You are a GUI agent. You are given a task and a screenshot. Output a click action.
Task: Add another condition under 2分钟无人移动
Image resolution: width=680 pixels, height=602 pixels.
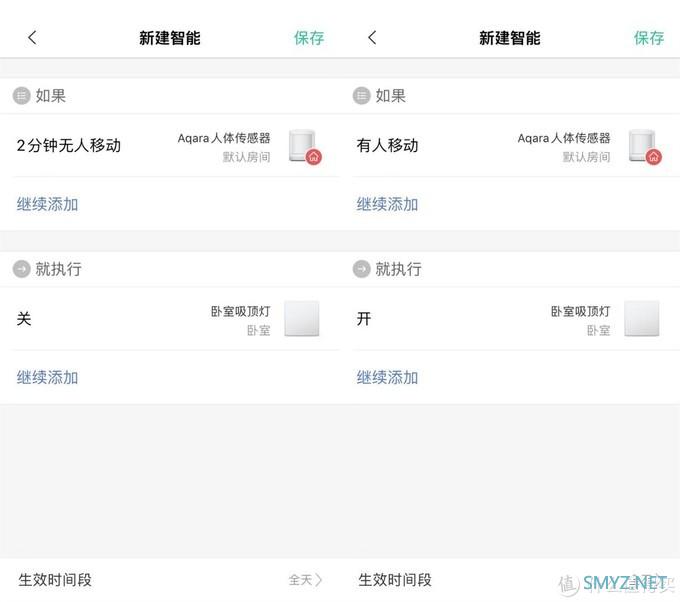47,204
